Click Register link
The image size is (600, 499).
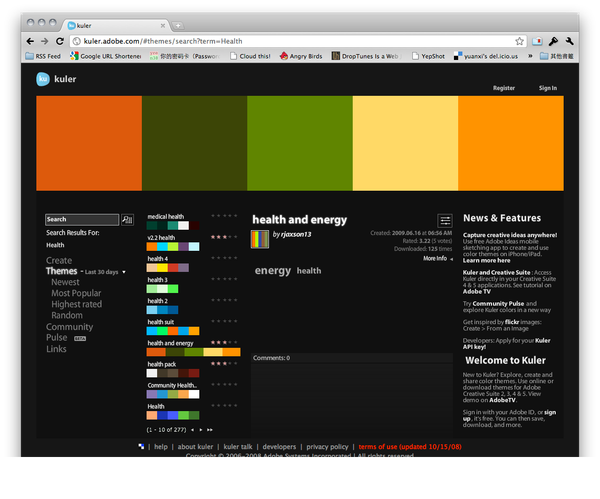tap(504, 88)
